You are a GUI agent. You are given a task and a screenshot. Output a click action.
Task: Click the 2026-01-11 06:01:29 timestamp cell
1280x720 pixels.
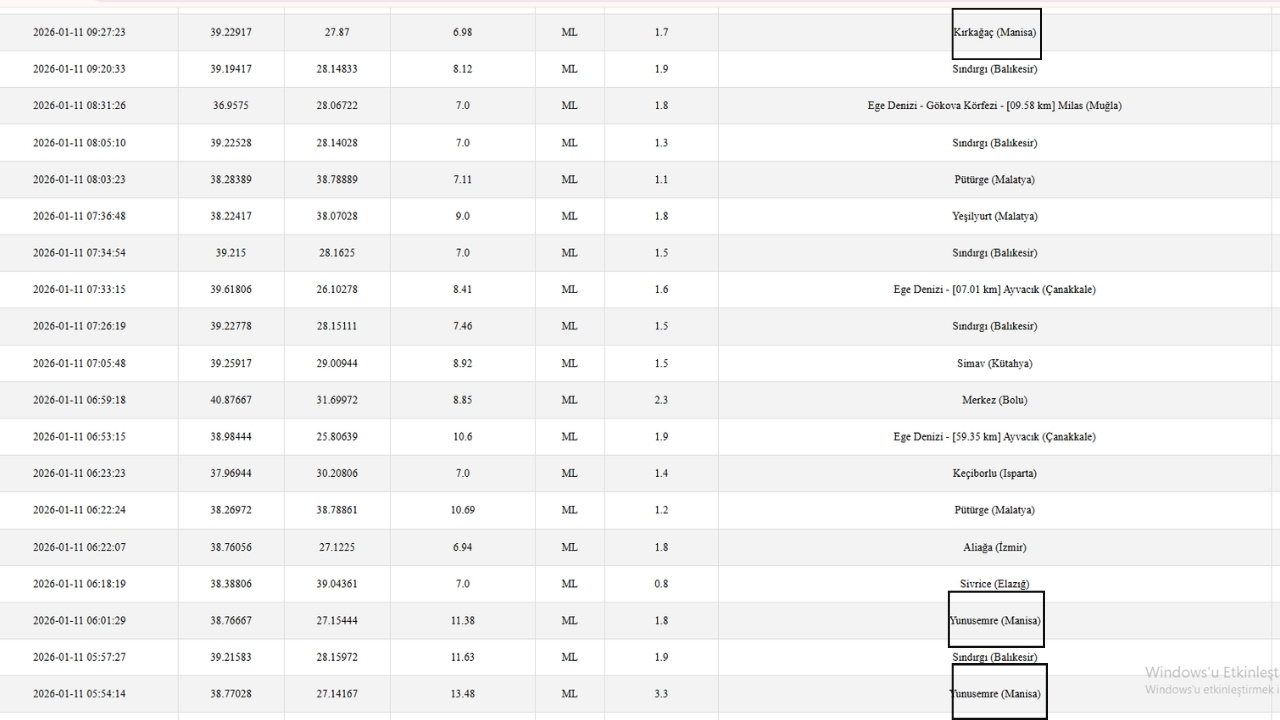click(x=79, y=621)
